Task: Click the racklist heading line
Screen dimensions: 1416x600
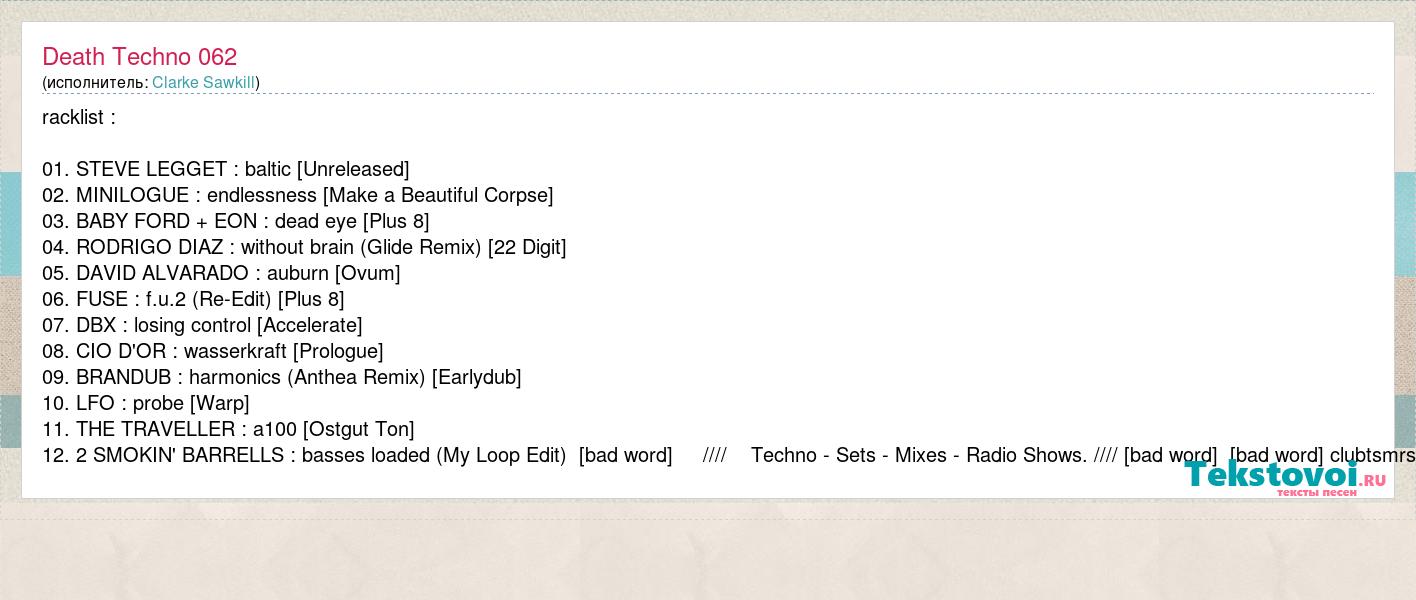Action: 79,117
